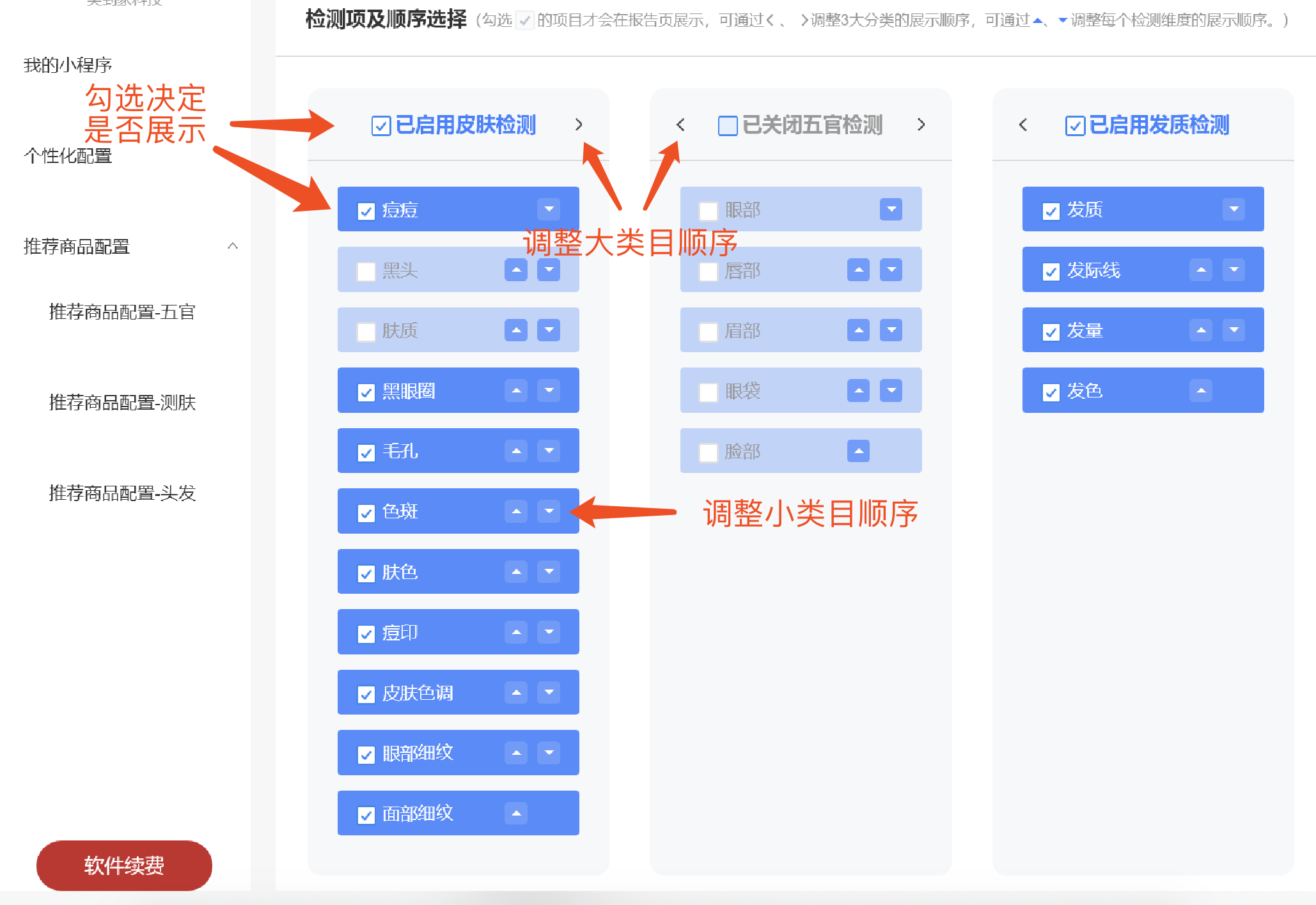Open 我的小程序 sidebar link

click(x=68, y=65)
